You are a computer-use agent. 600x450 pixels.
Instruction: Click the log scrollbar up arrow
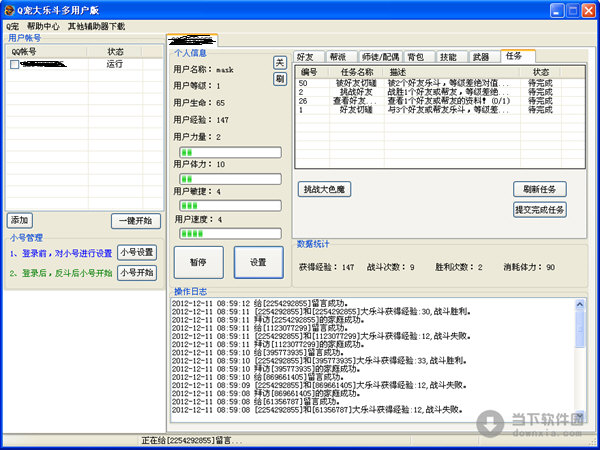click(580, 305)
